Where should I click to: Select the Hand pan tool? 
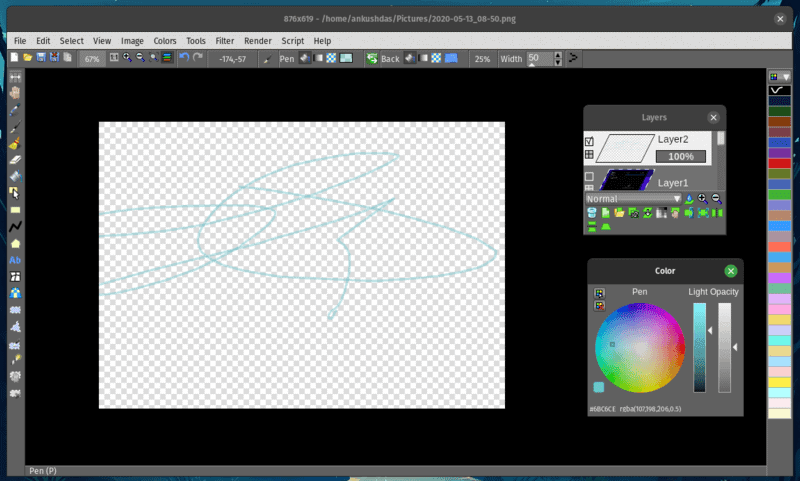click(x=15, y=93)
